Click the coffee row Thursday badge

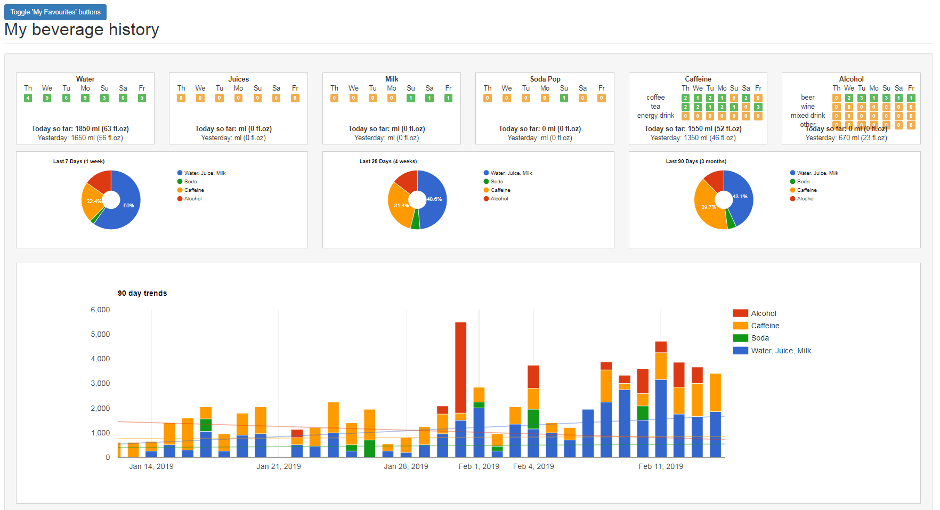pyautogui.click(x=685, y=98)
